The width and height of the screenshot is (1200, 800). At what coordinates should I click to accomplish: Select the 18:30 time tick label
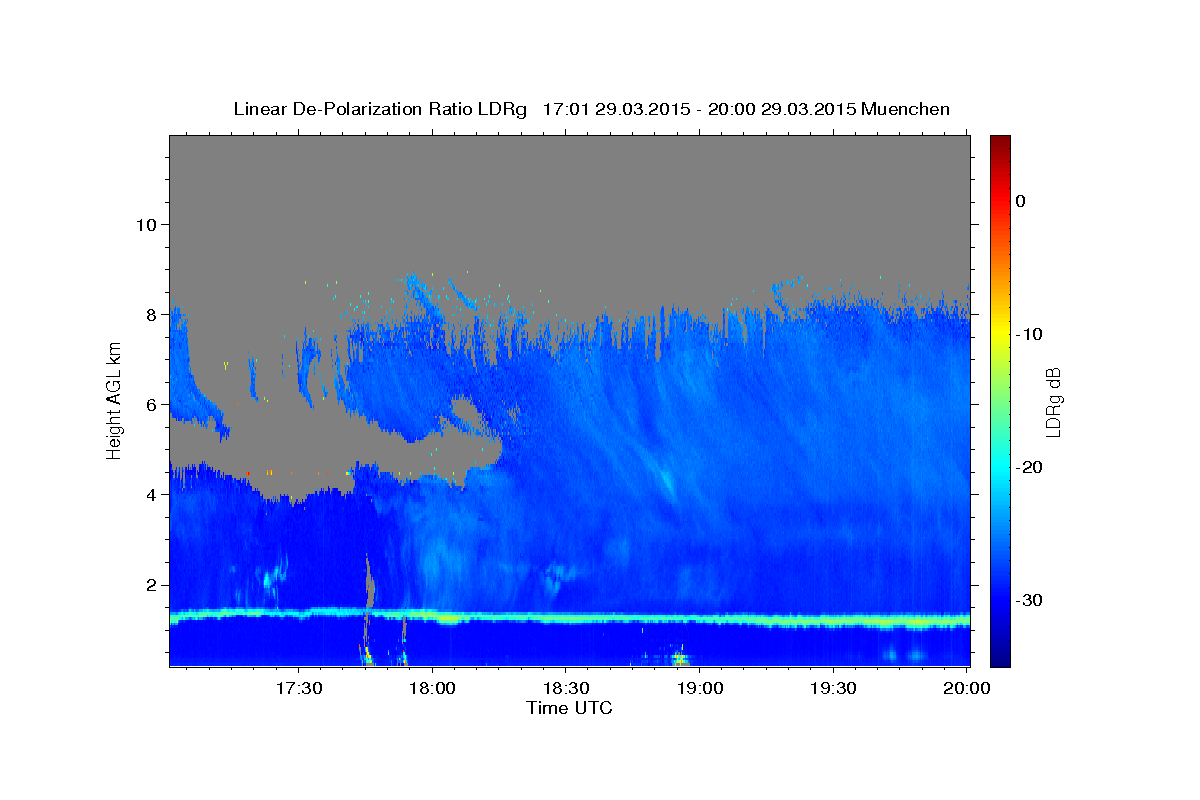tap(565, 689)
